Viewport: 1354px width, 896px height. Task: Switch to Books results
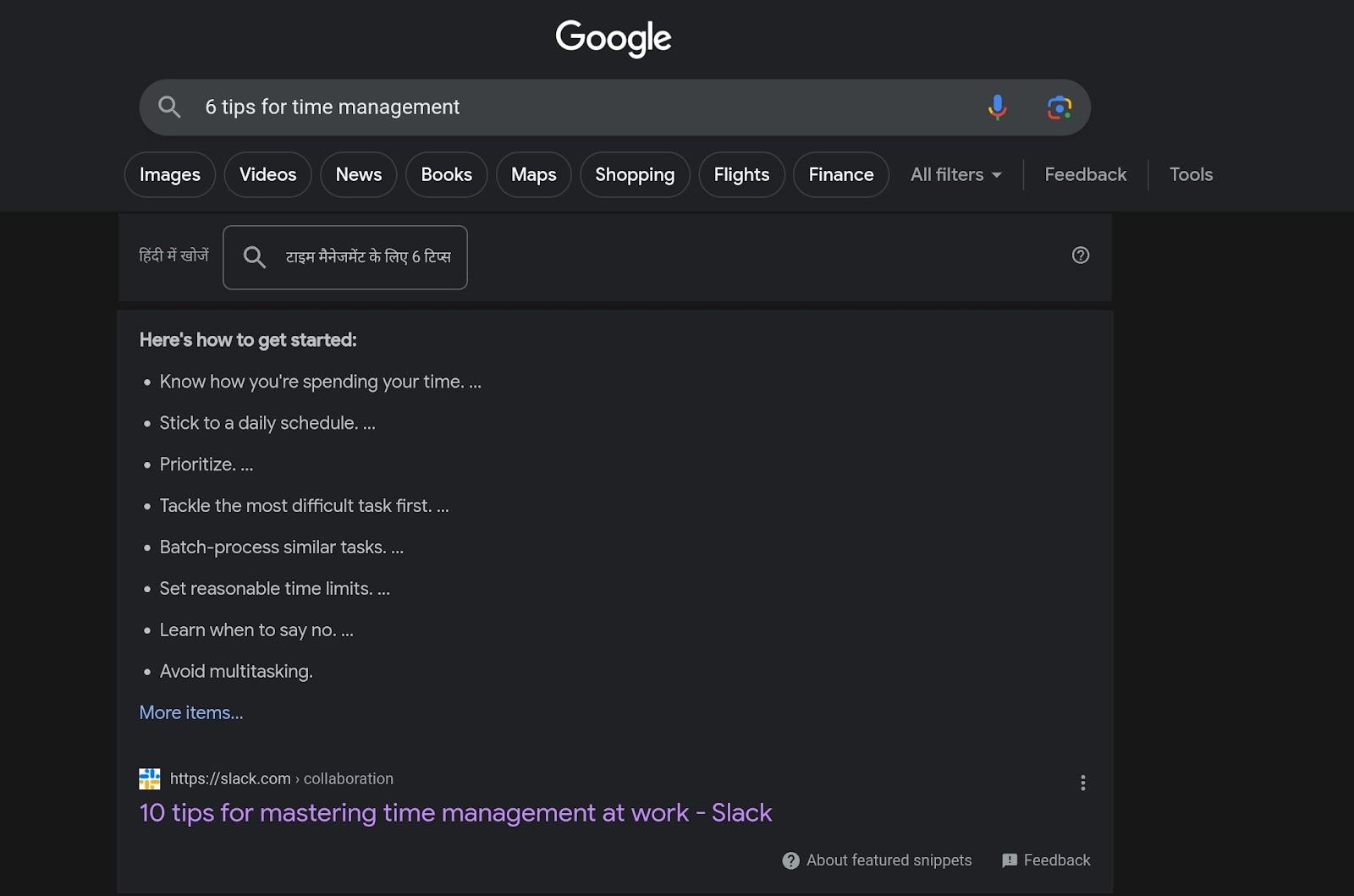[446, 174]
